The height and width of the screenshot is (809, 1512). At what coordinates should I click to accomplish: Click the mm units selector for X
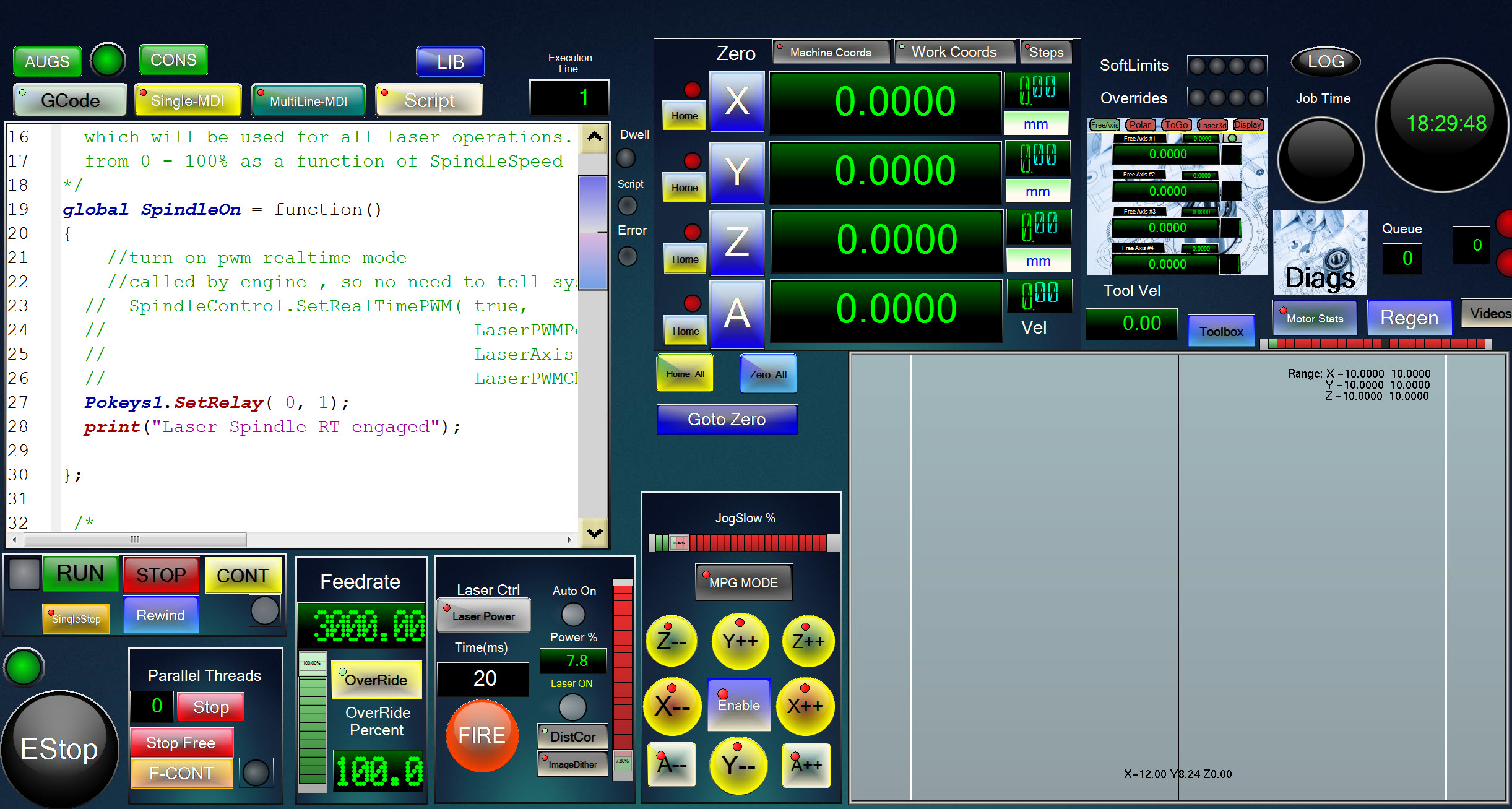(x=1035, y=124)
